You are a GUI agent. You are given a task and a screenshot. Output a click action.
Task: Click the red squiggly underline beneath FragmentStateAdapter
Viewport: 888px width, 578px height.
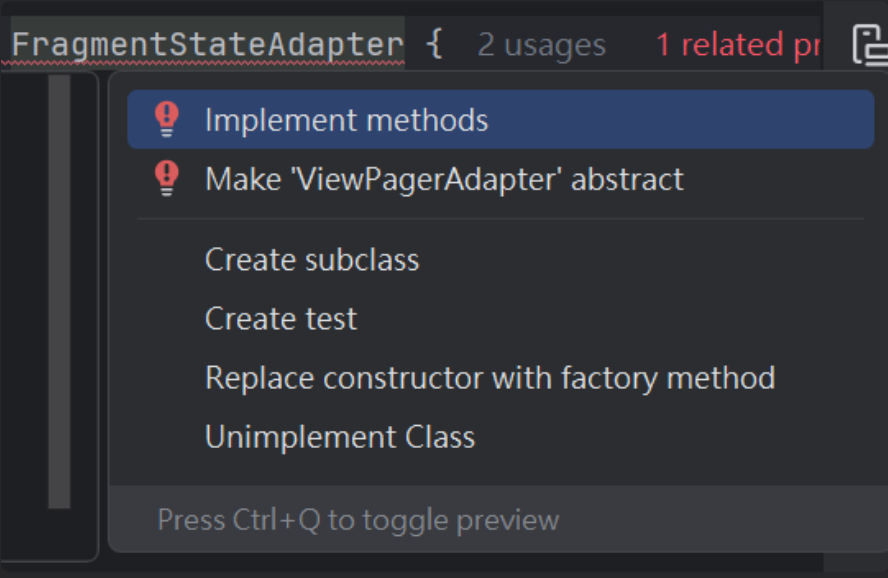pyautogui.click(x=204, y=63)
